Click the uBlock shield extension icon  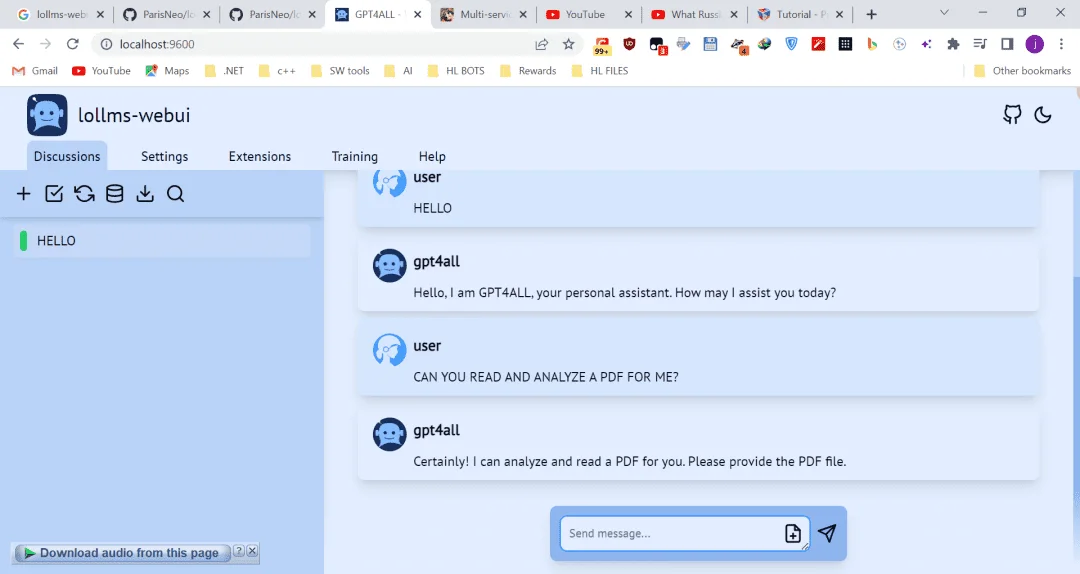click(x=629, y=44)
